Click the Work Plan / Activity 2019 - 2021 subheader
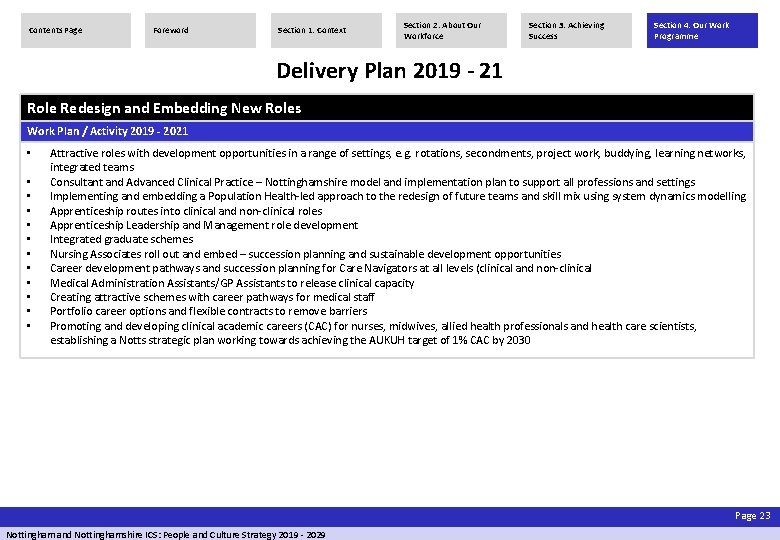Screen dimensions: 780x540 tap(387, 131)
